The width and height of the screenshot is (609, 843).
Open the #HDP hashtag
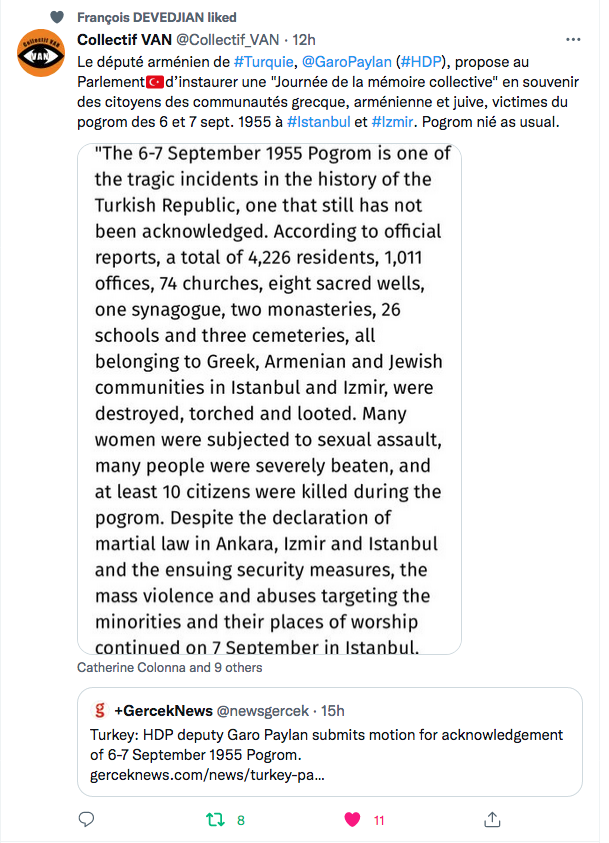421,62
